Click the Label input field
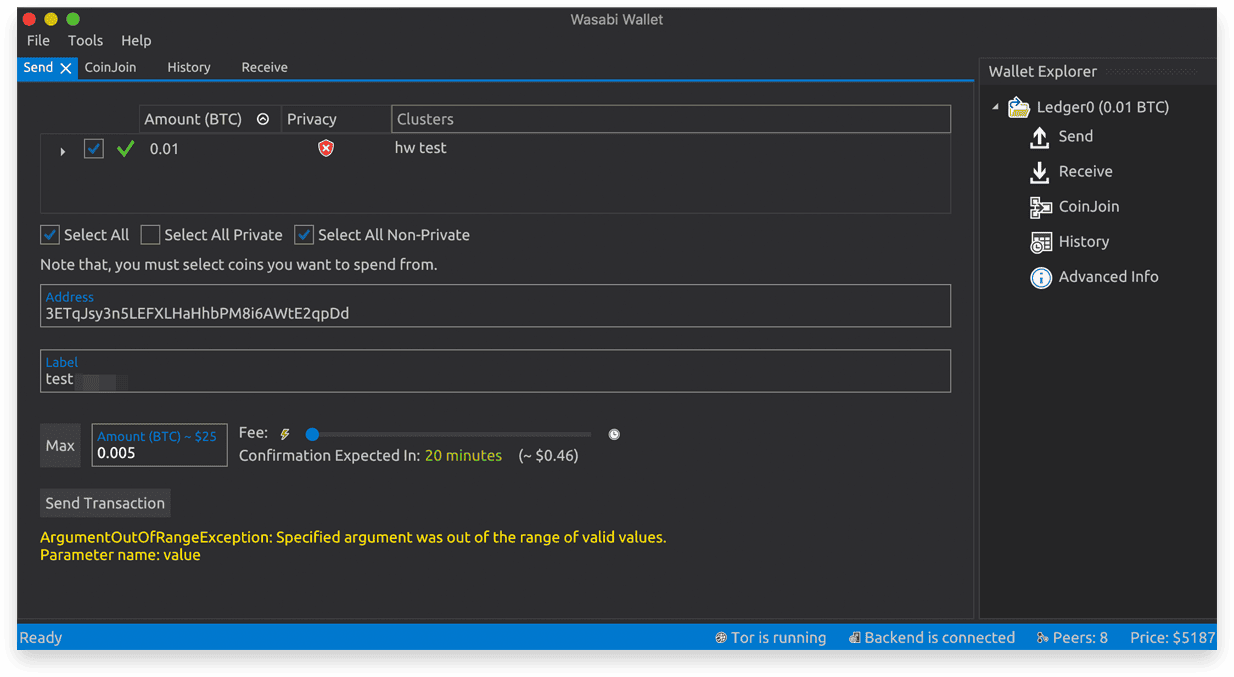Image resolution: width=1234 pixels, height=677 pixels. [495, 371]
